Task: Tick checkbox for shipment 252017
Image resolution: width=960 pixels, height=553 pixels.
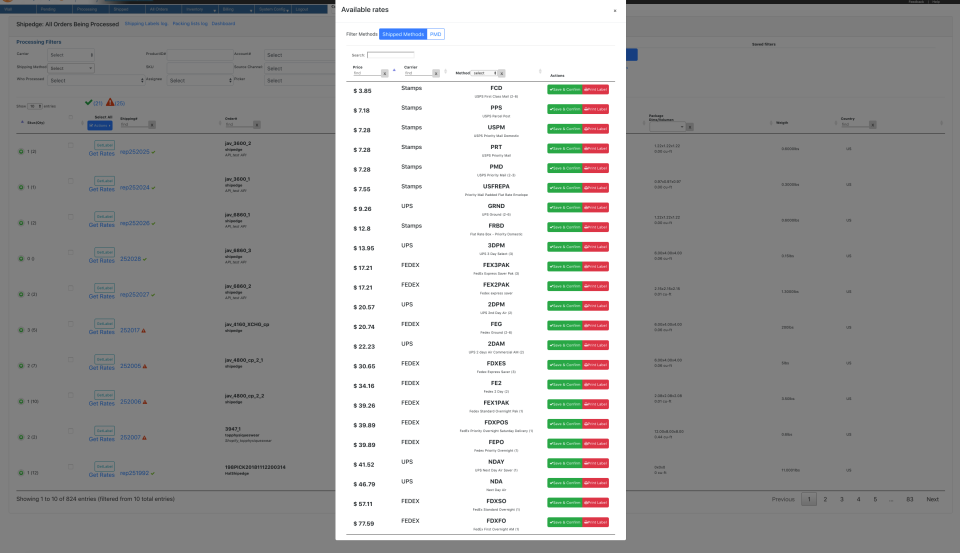Action: [70, 323]
